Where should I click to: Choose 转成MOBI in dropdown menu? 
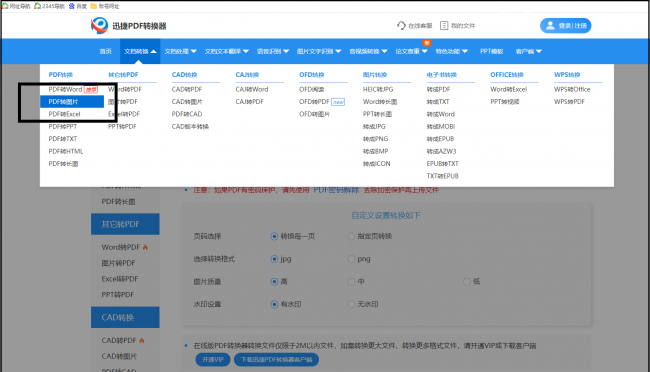[441, 126]
